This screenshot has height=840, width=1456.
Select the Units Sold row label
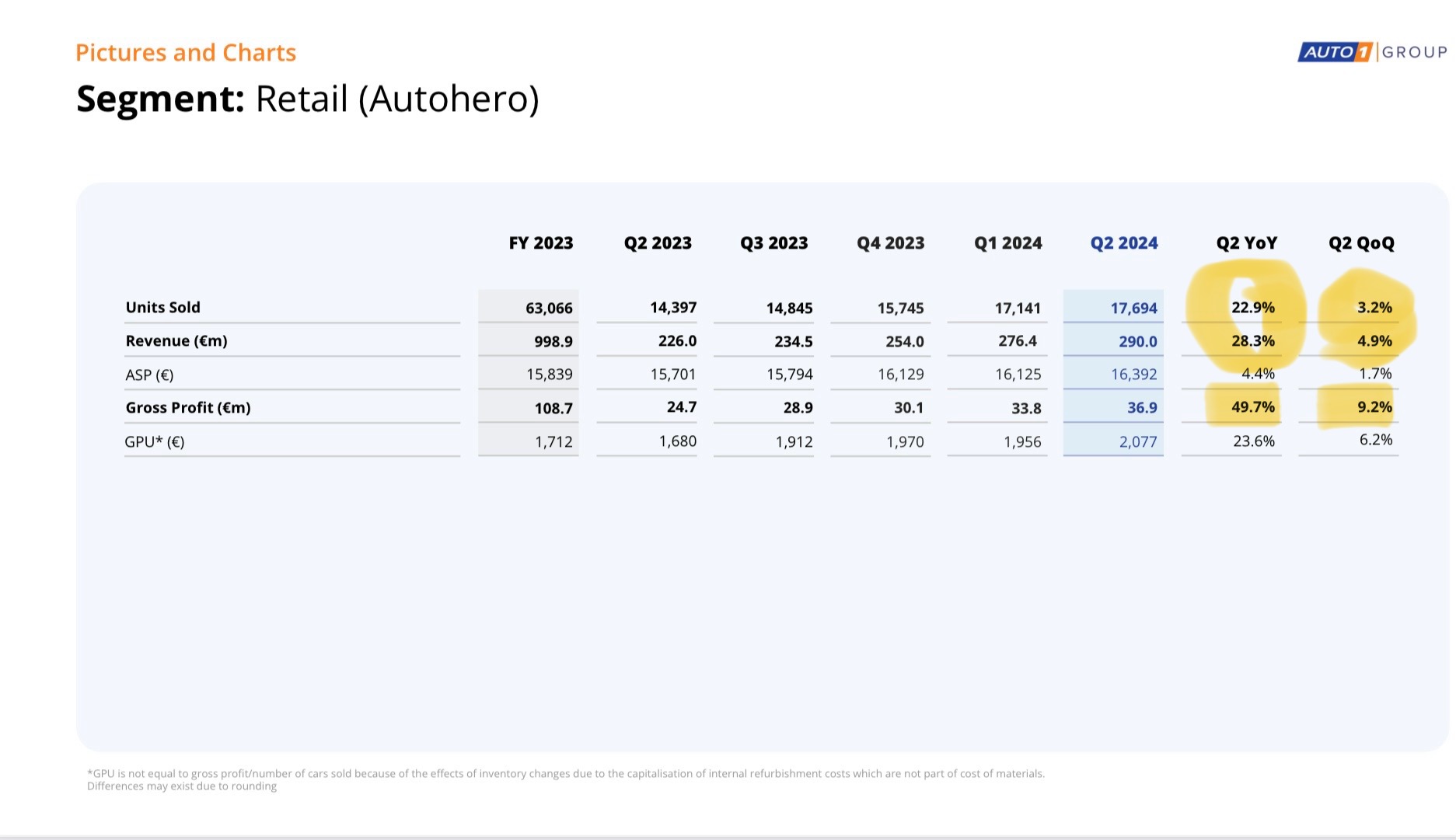point(163,308)
